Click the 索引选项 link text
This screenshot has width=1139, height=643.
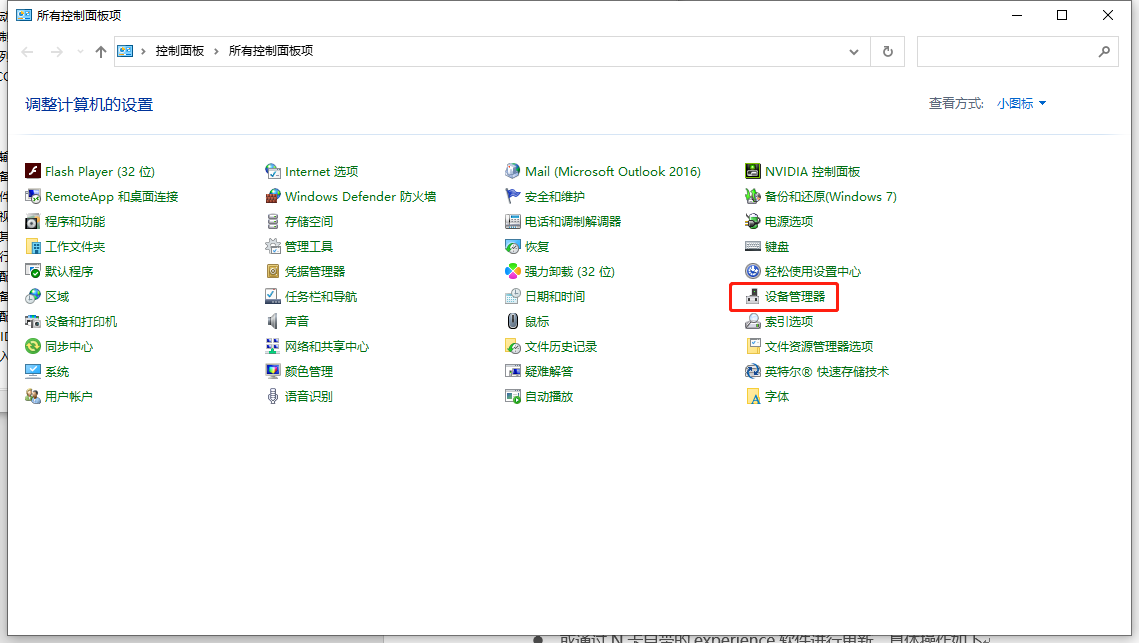pyautogui.click(x=789, y=321)
